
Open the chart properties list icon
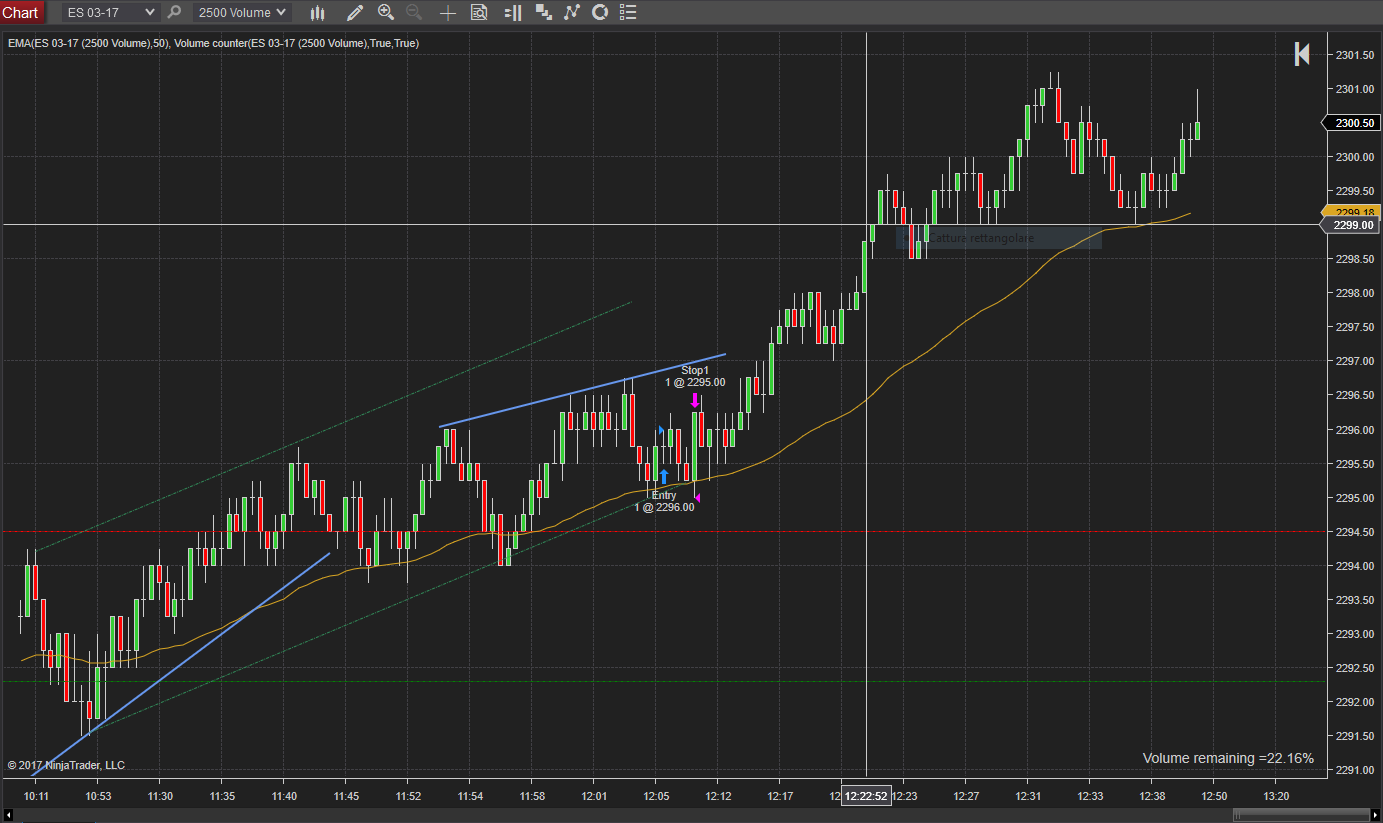click(x=627, y=13)
